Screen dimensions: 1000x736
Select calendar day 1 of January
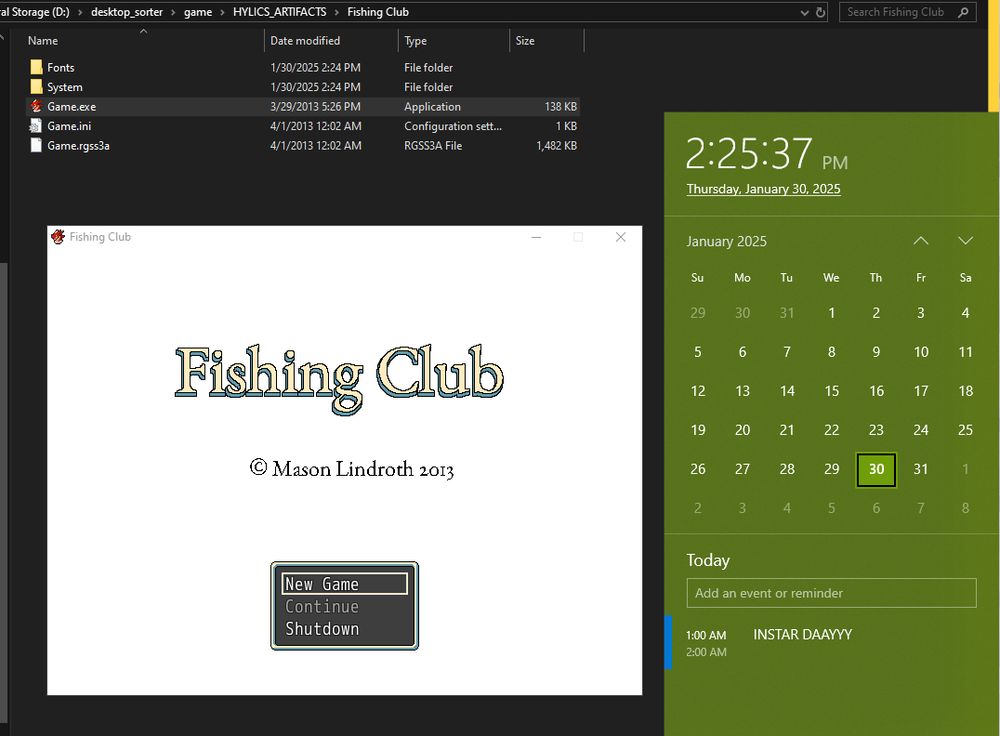832,313
